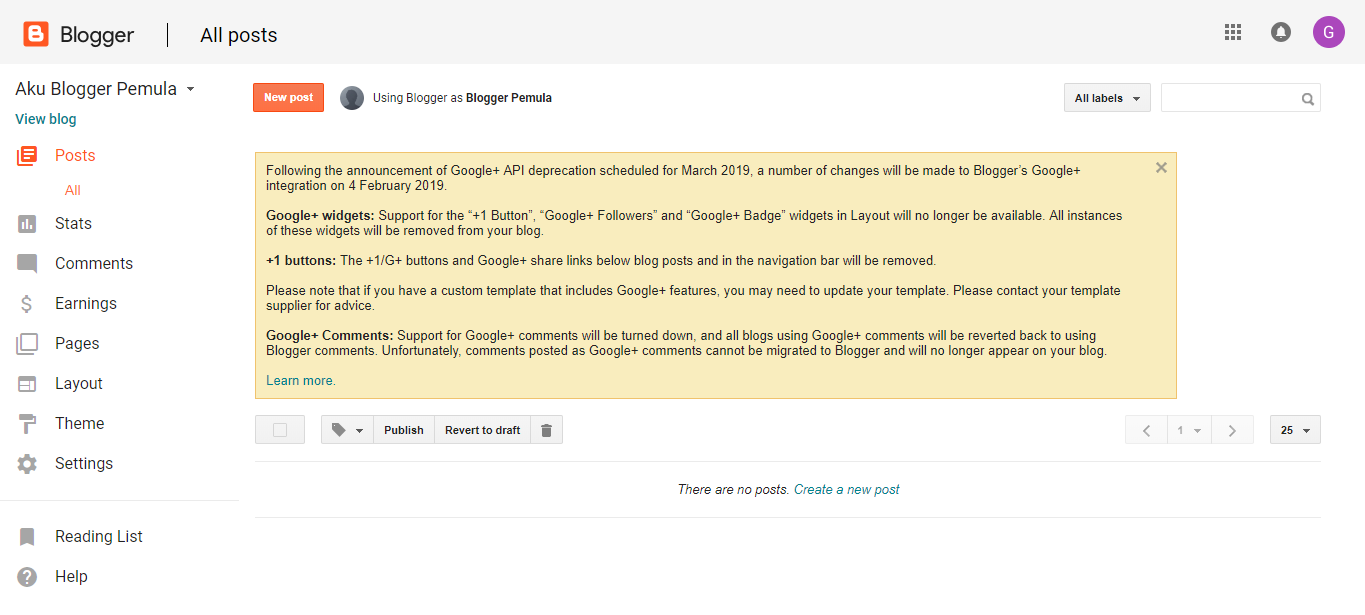Follow the Create a new post link
This screenshot has width=1365, height=615.
(x=846, y=490)
